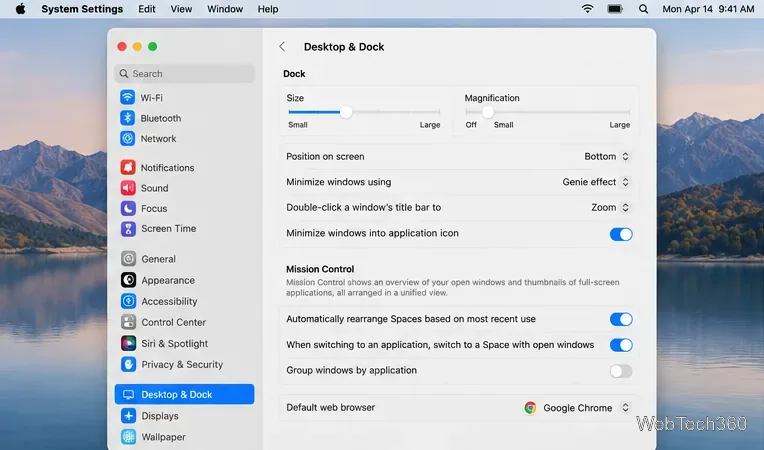The width and height of the screenshot is (764, 450).
Task: Click the Appearance icon in the sidebar
Action: pos(129,280)
